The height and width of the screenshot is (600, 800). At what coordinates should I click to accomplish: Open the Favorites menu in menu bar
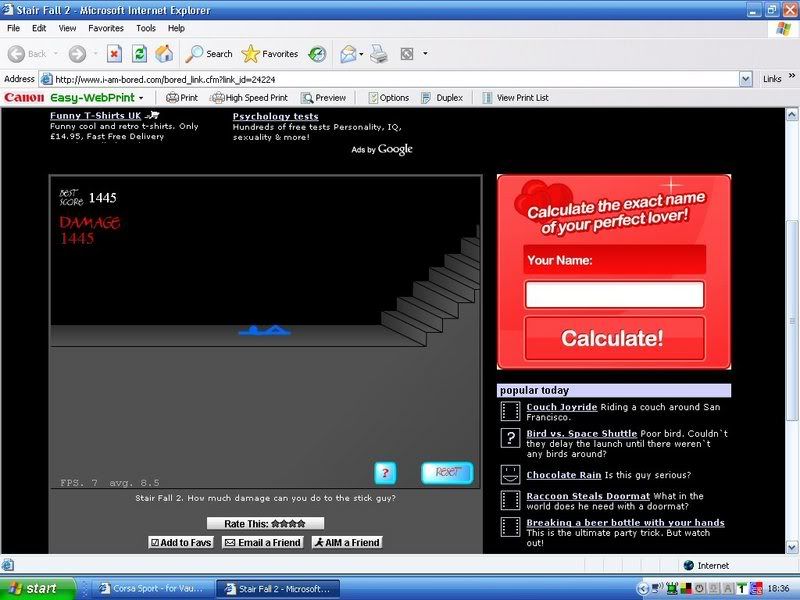pyautogui.click(x=106, y=28)
